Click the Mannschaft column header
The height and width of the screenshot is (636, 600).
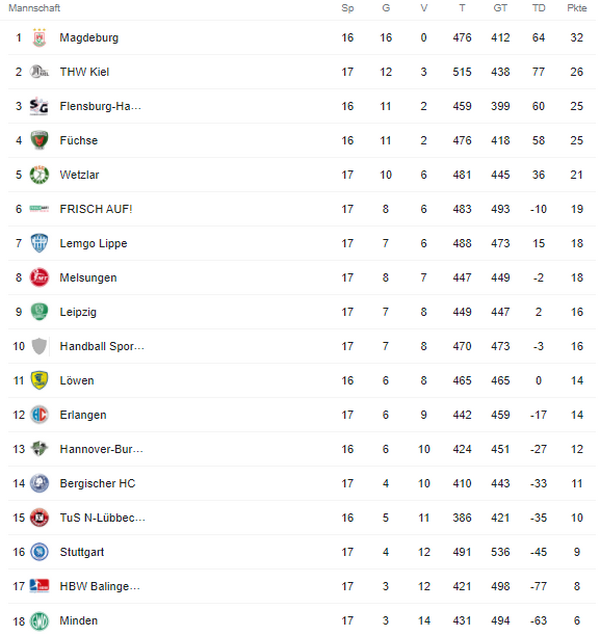34,8
